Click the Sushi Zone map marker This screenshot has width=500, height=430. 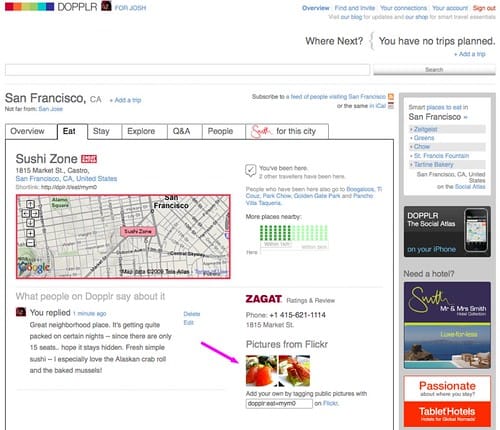point(138,231)
